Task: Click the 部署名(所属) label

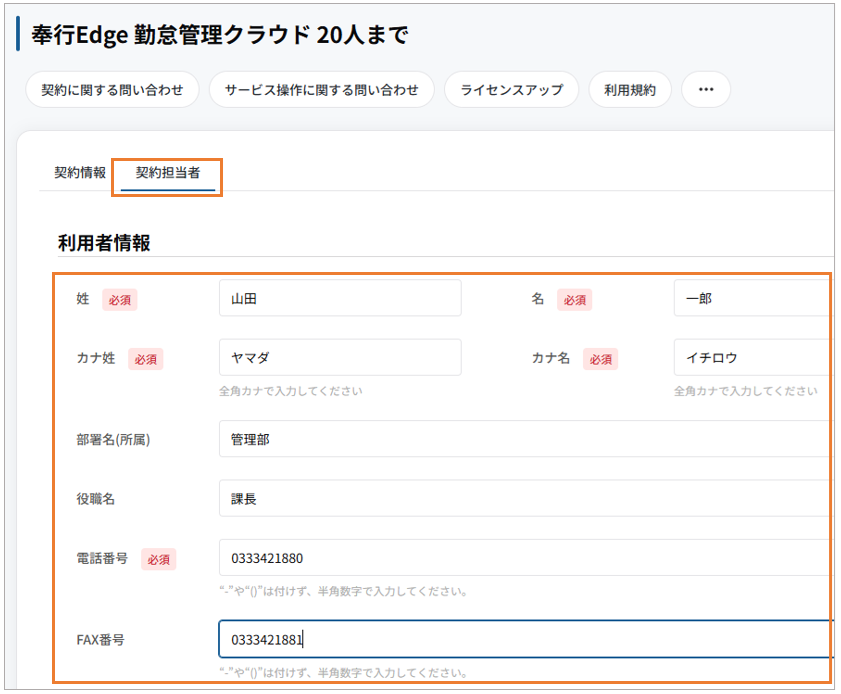Action: (113, 440)
